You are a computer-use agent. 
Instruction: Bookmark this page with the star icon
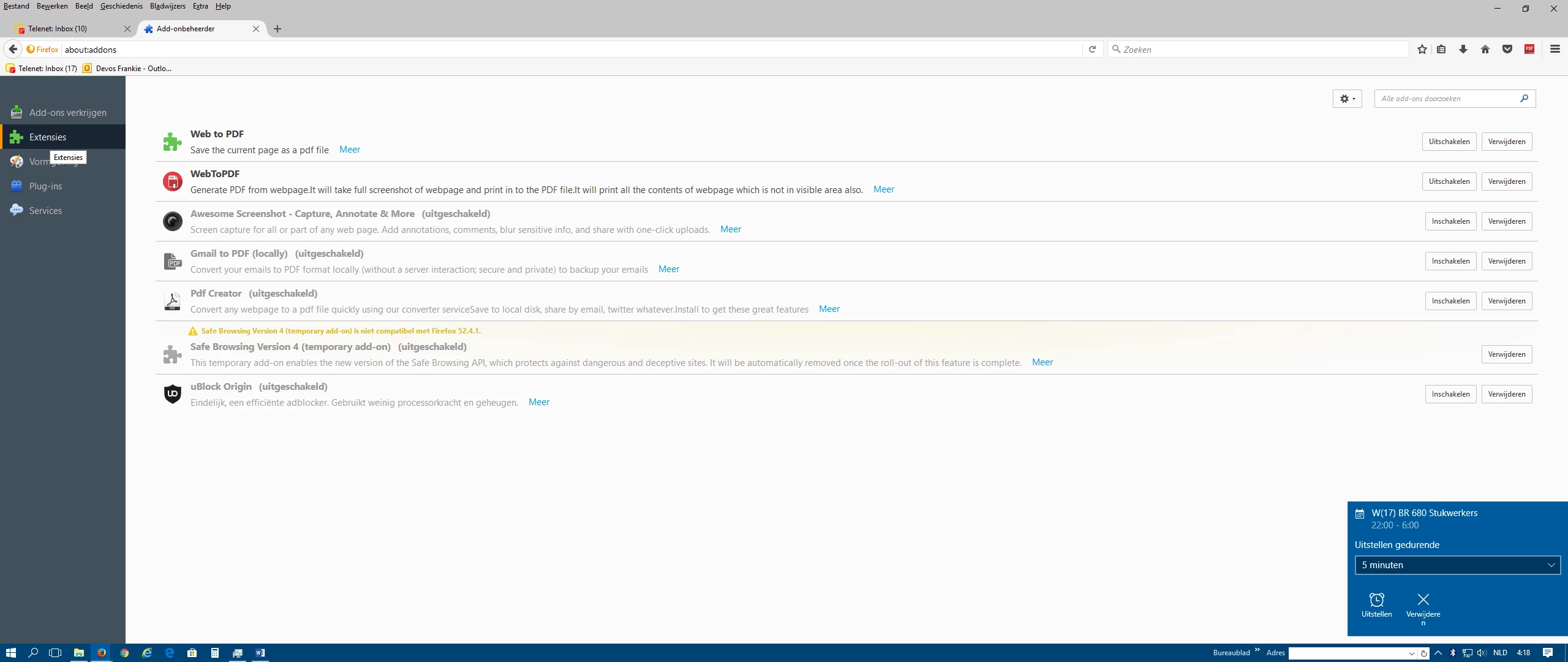coord(1422,49)
